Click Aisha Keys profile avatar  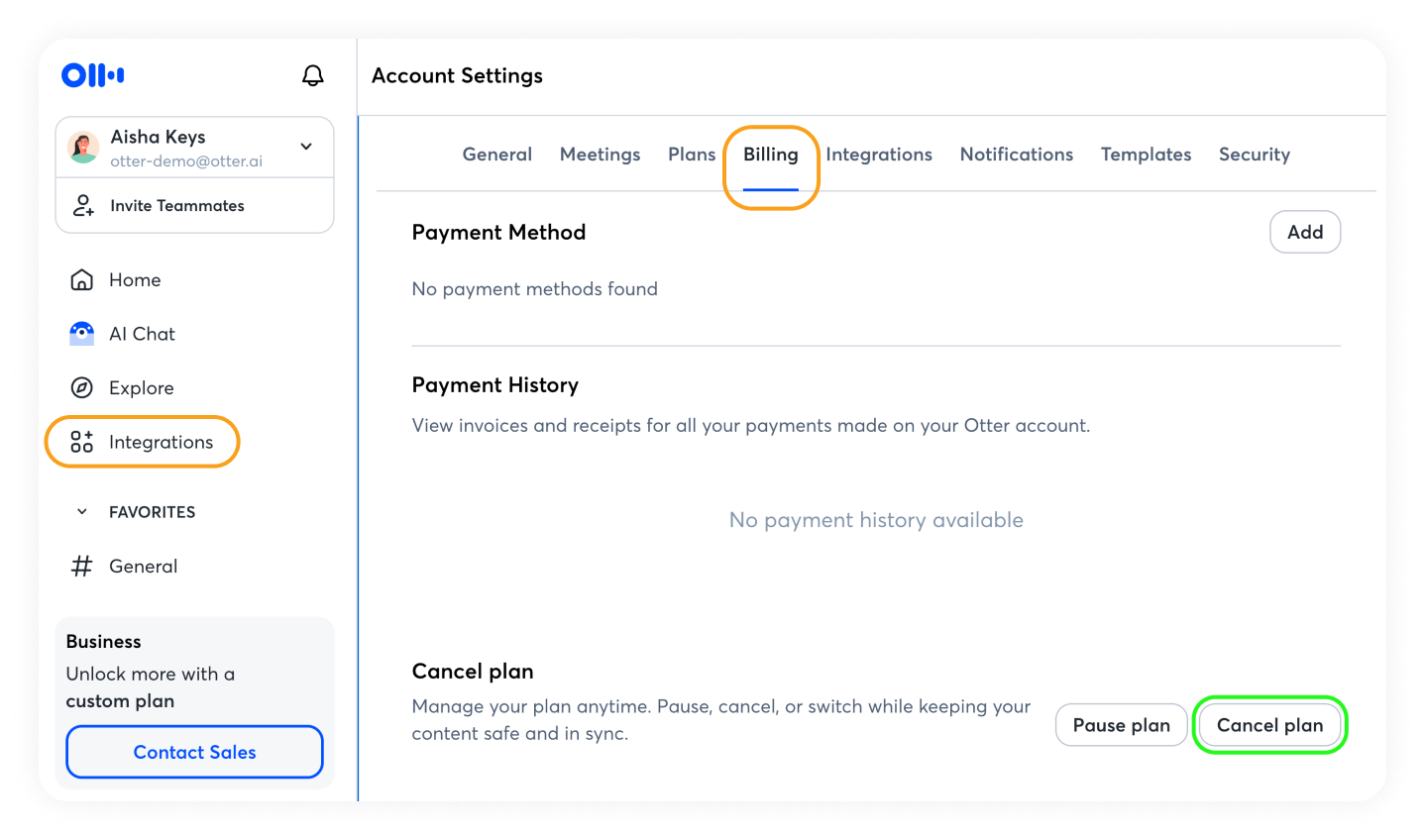[83, 148]
